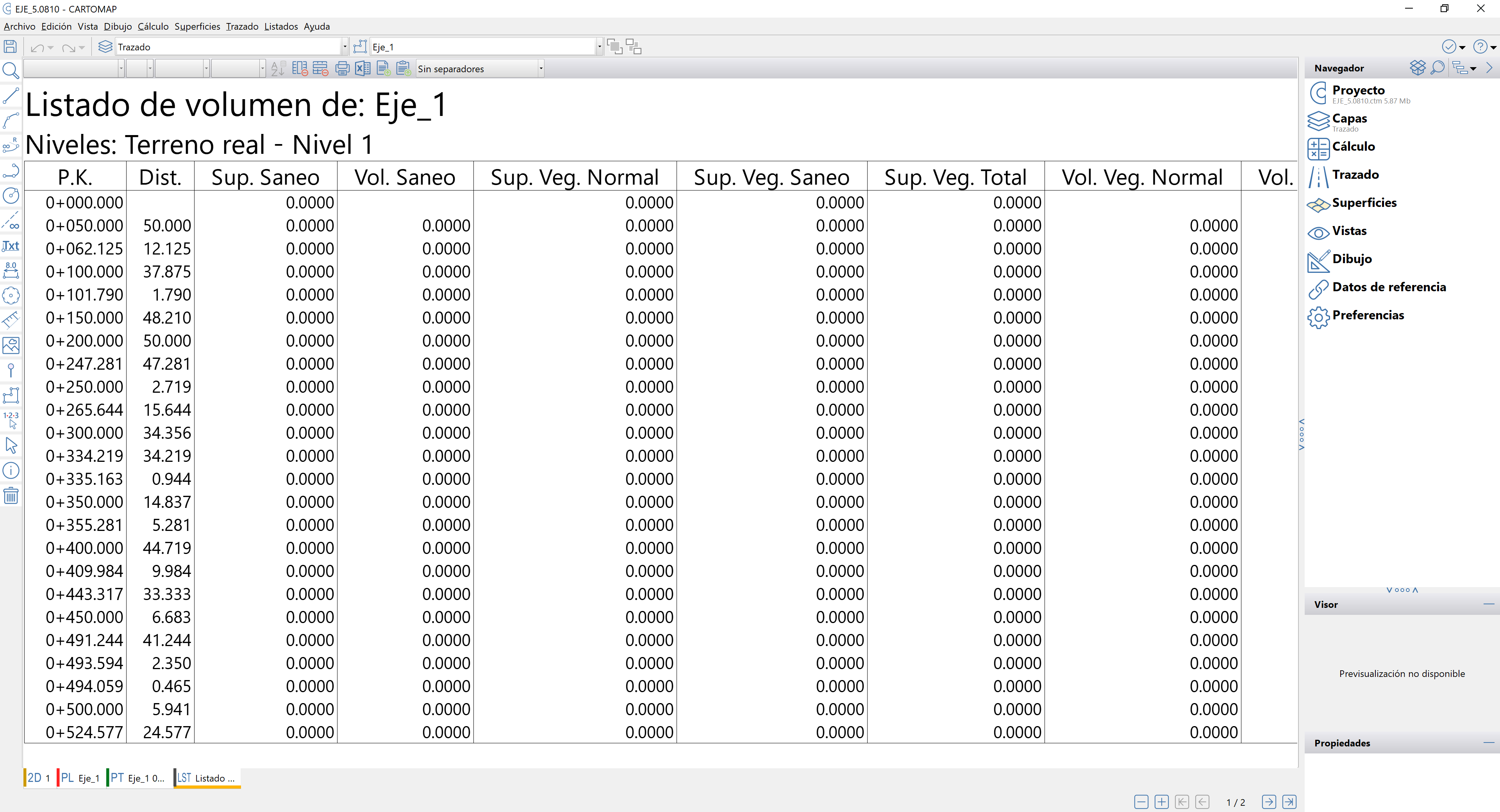This screenshot has height=812, width=1500.
Task: Click the checkmark validate icon
Action: (1449, 46)
